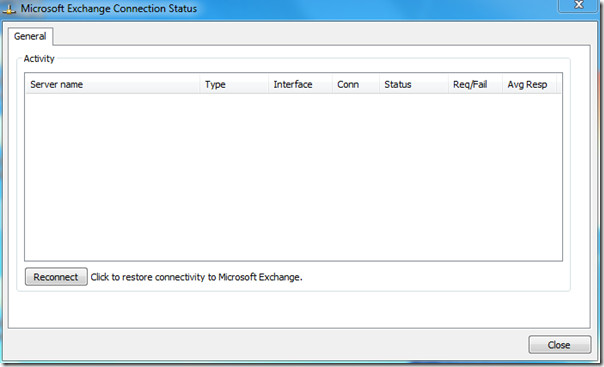Sort by the Status column

coord(414,84)
